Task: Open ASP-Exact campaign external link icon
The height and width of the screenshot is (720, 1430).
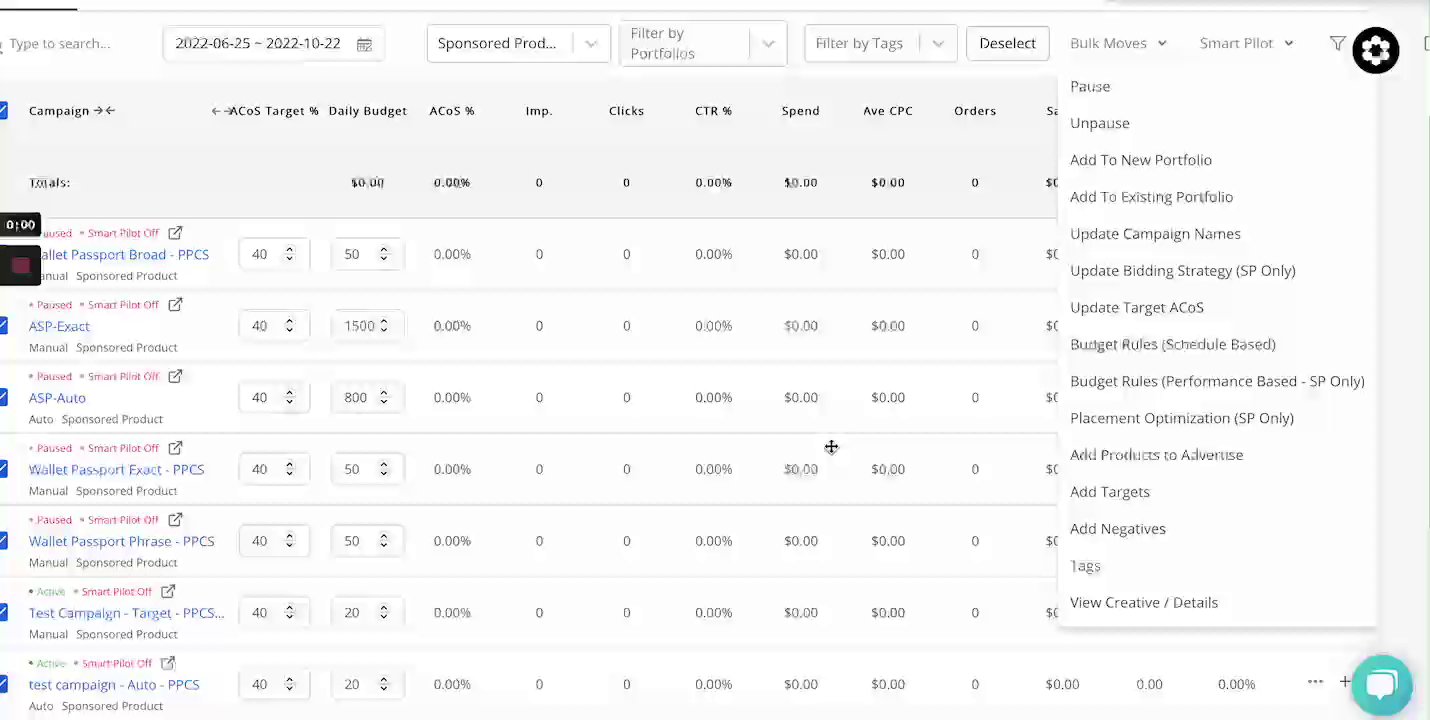Action: coord(175,304)
